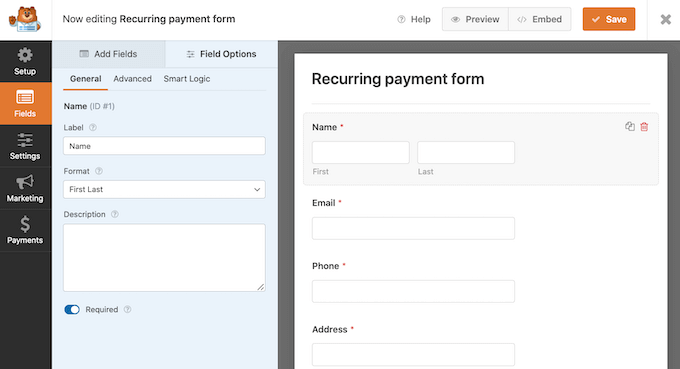Click the Last name input in preview

[x=466, y=152]
